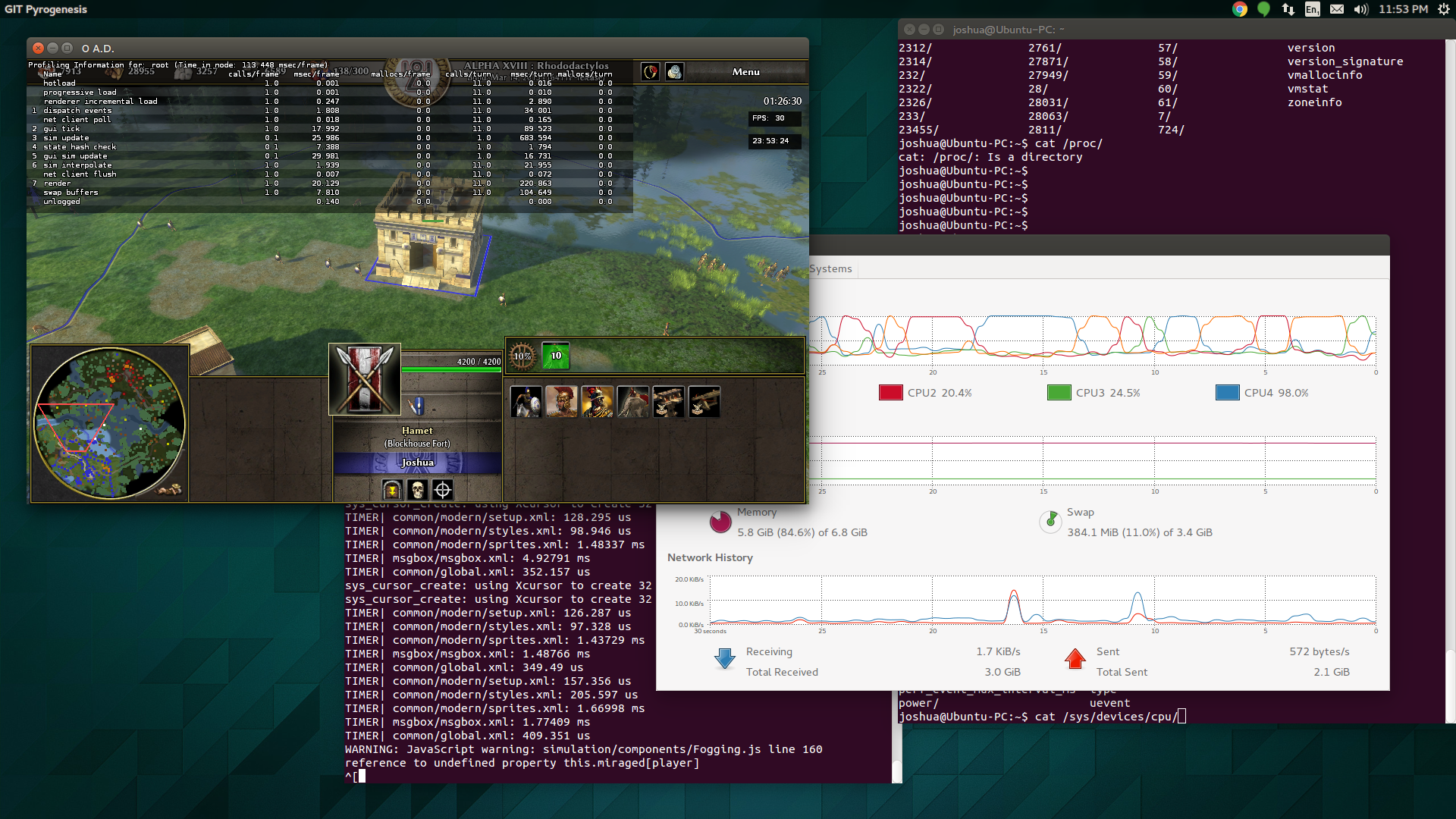Open the game Menu button
The width and height of the screenshot is (1456, 819).
coord(745,72)
